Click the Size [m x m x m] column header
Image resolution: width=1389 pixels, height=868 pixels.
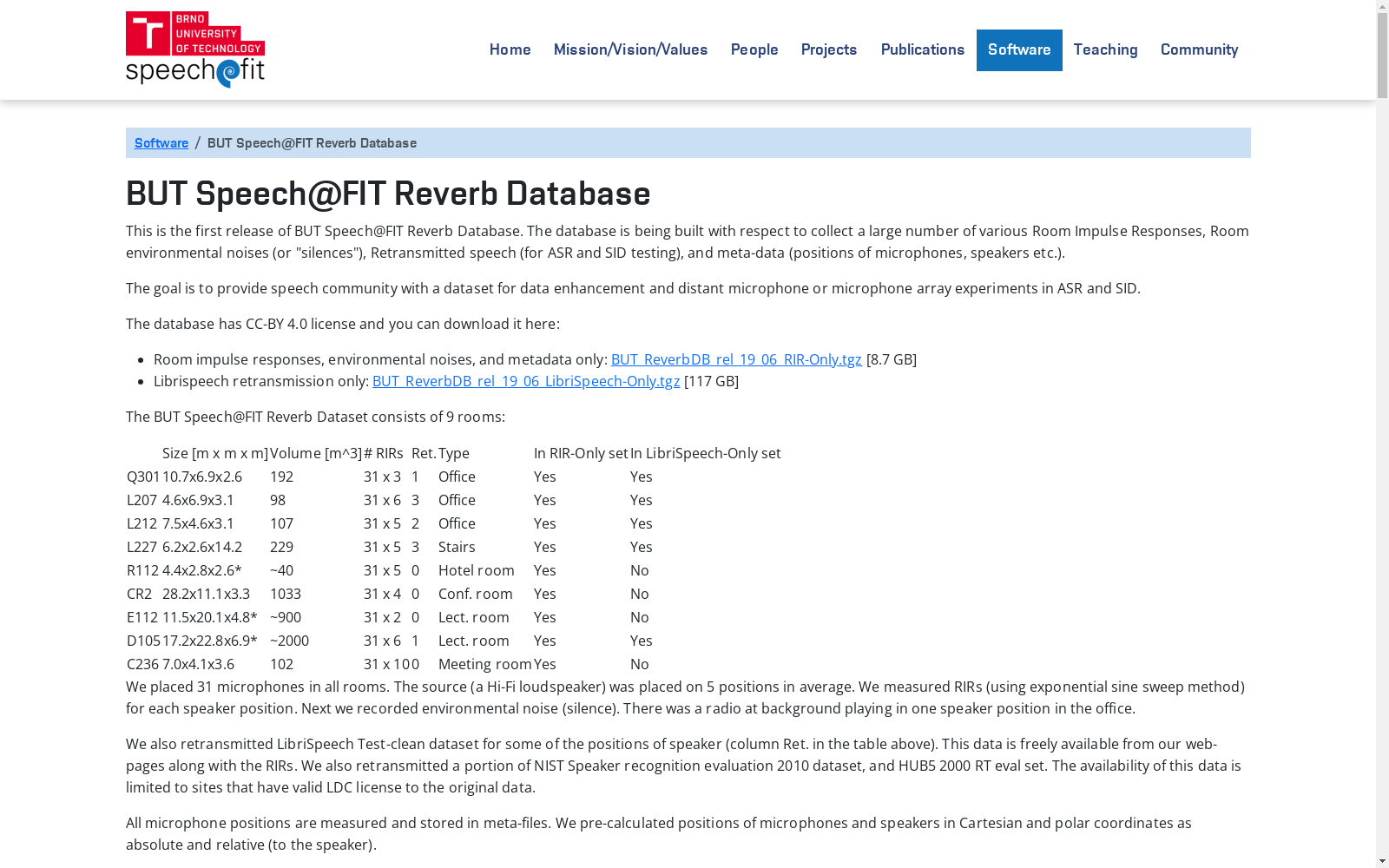click(x=215, y=453)
